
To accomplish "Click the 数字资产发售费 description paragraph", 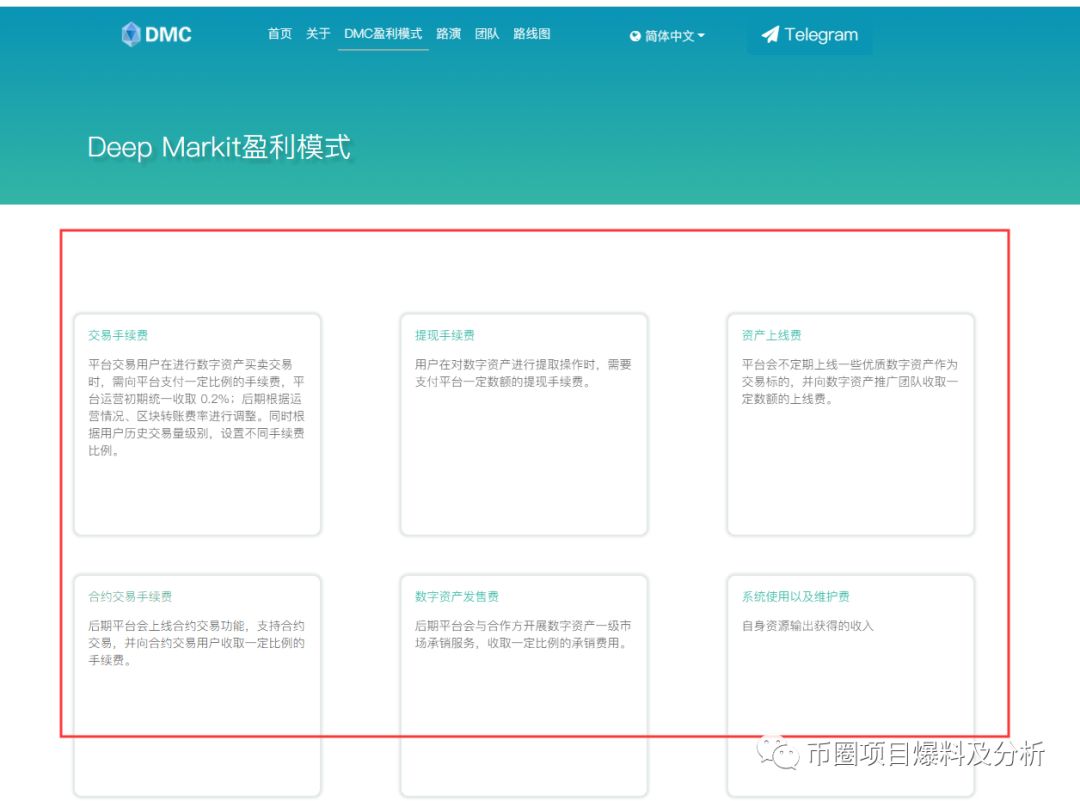I will tap(523, 634).
